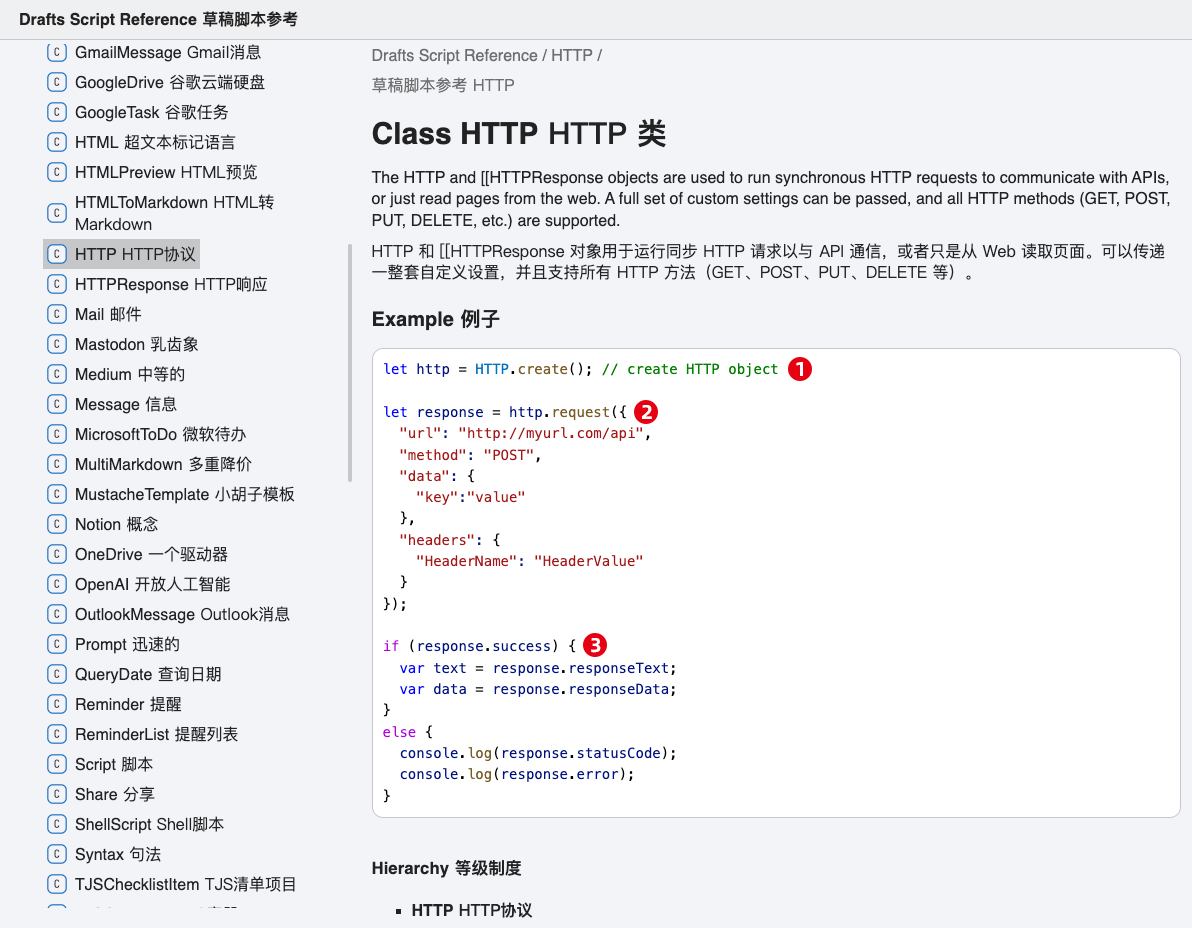
Task: Click class icon beside GmailMessage
Action: (x=56, y=52)
